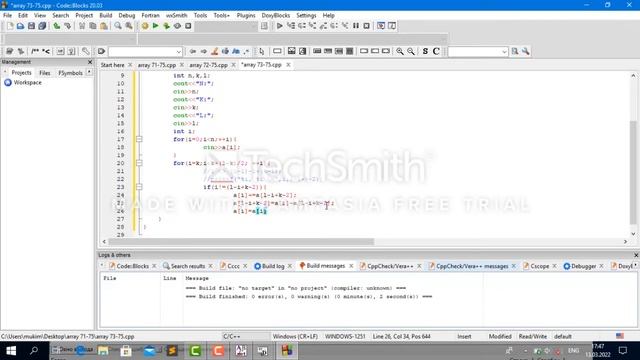Screen dimensions: 640x360
Task: Jump forward with the right arrow icon
Action: 203,51
